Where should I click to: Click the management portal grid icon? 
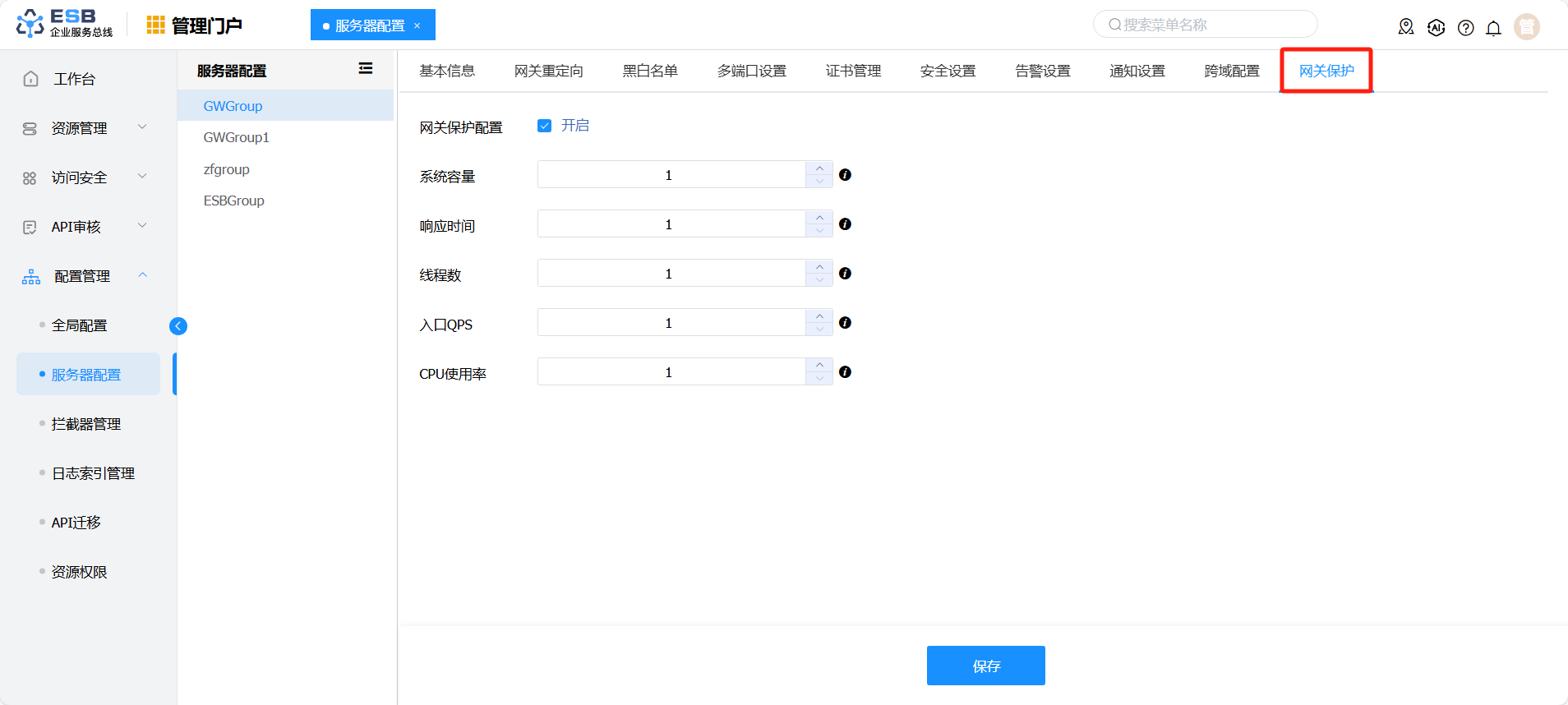point(155,25)
